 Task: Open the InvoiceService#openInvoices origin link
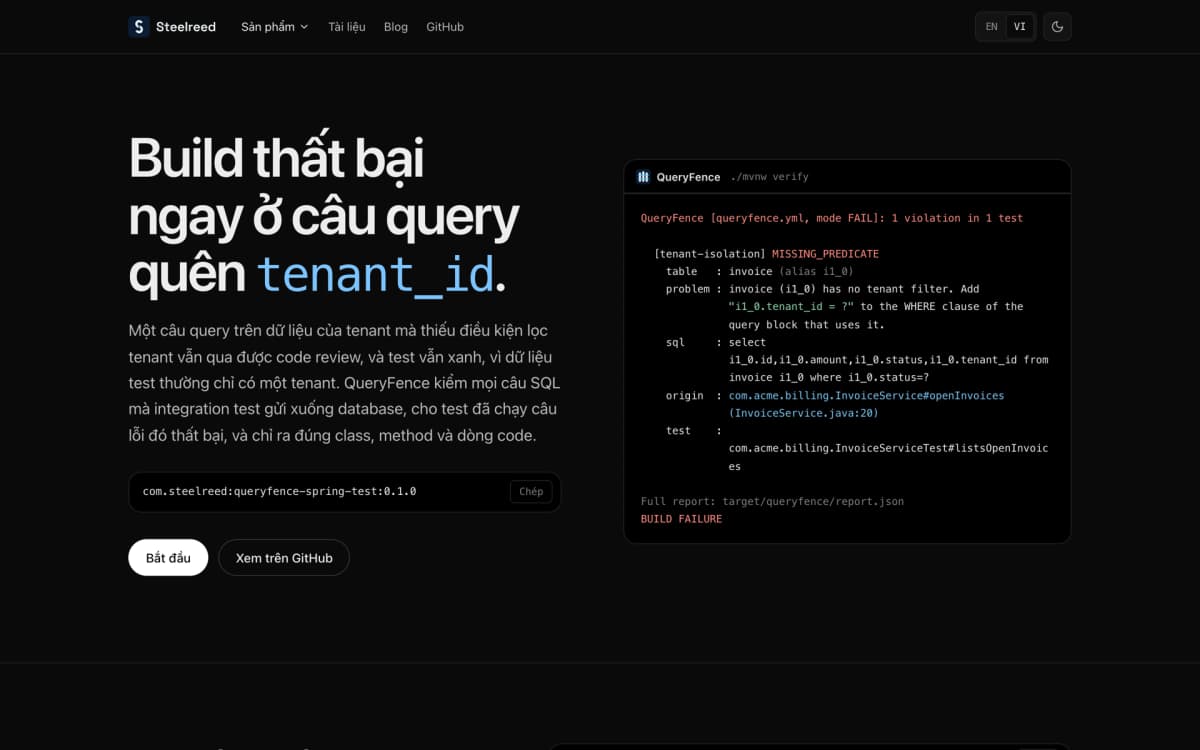pos(866,404)
